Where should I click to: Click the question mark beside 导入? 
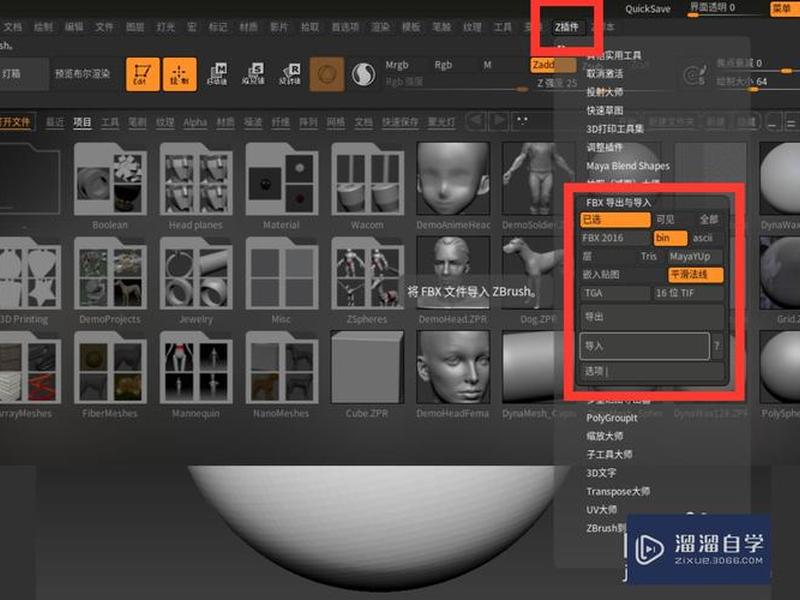click(717, 346)
